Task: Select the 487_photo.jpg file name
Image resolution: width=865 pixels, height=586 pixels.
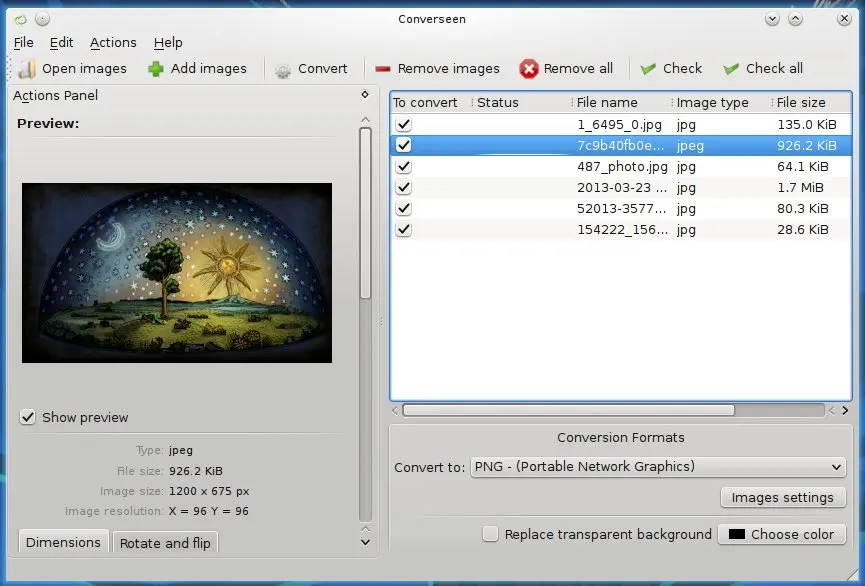Action: point(622,167)
